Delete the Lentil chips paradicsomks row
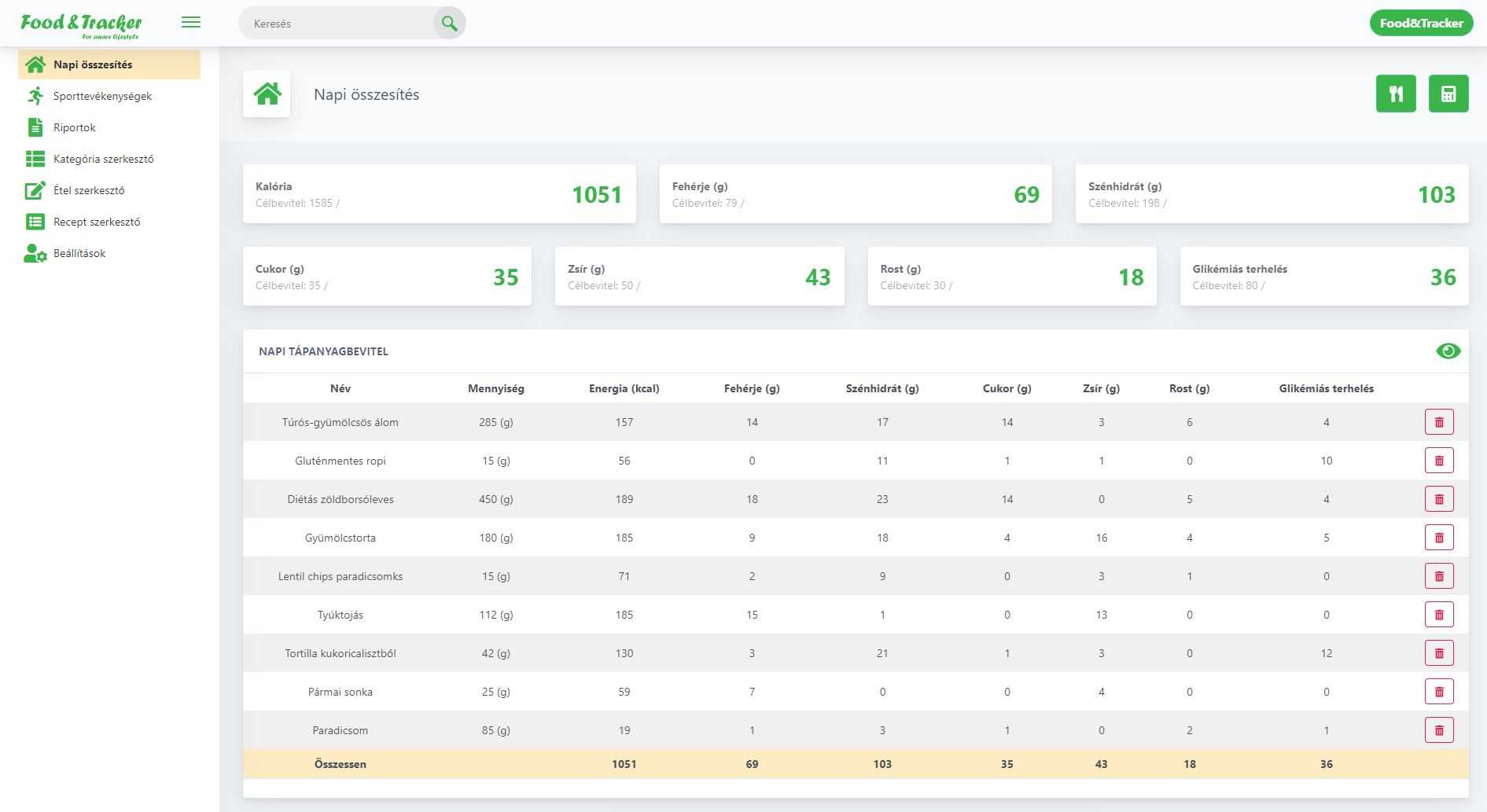This screenshot has height=812, width=1487. click(x=1439, y=576)
